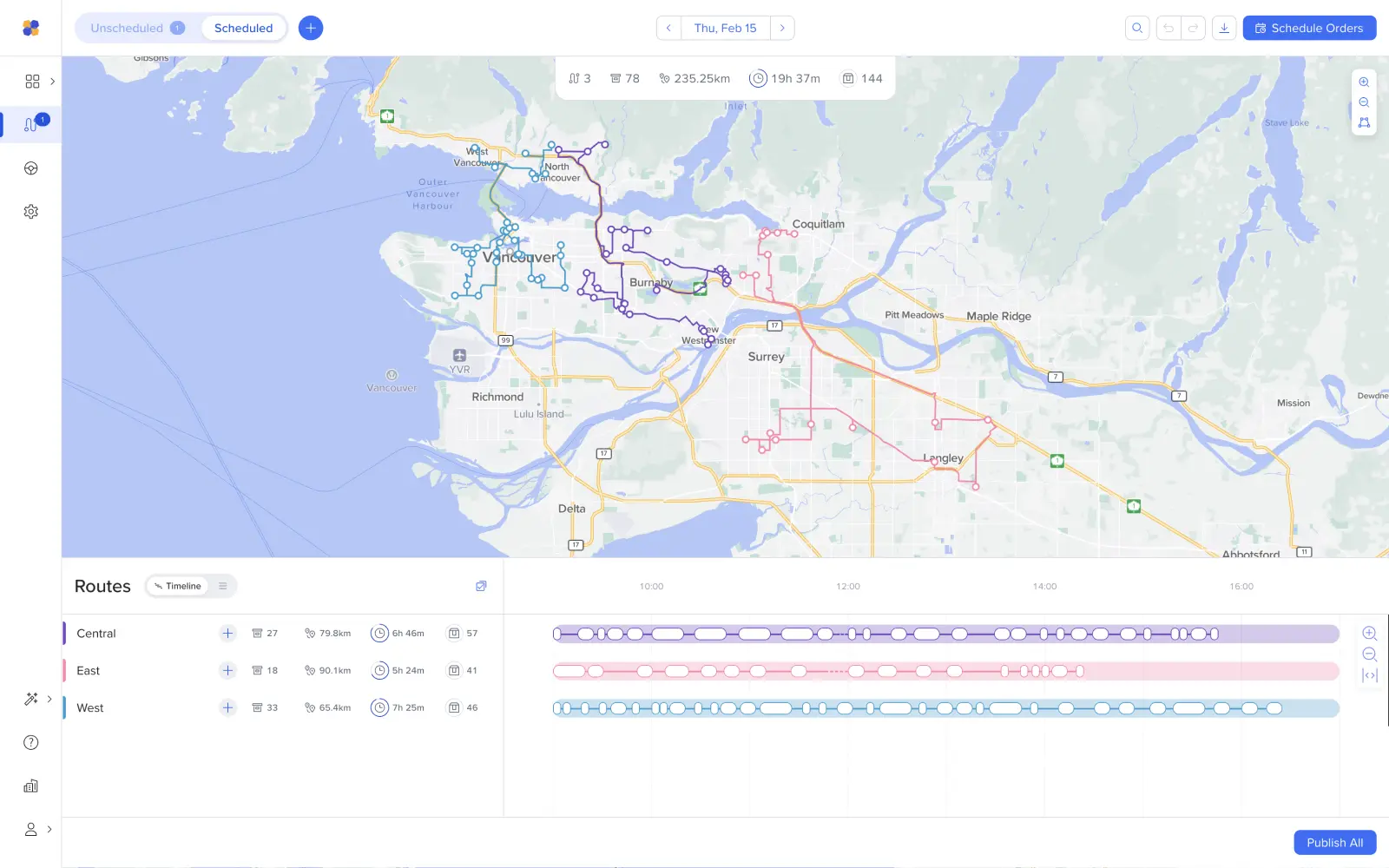Image resolution: width=1389 pixels, height=868 pixels.
Task: Click the redo arrow icon
Action: pos(1191,28)
